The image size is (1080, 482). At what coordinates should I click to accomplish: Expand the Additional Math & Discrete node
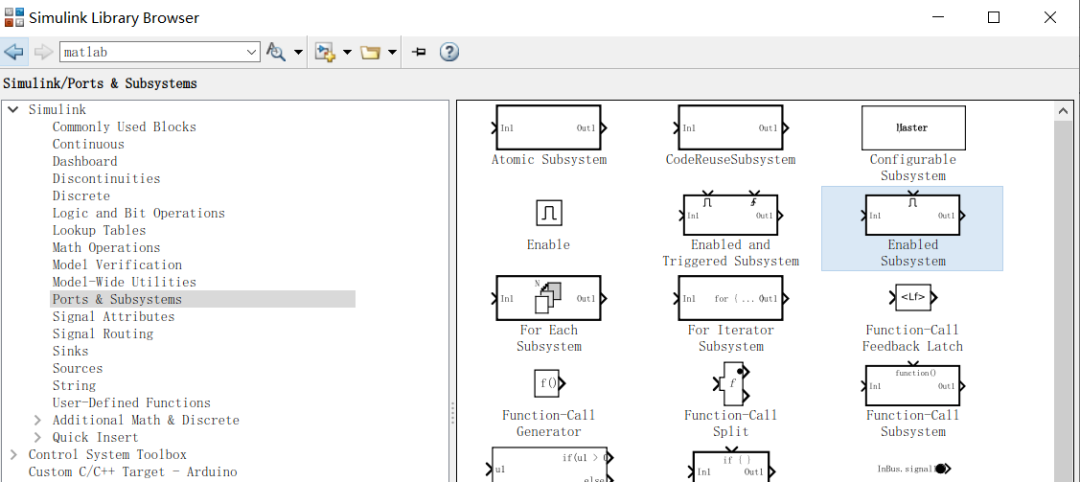tap(37, 420)
